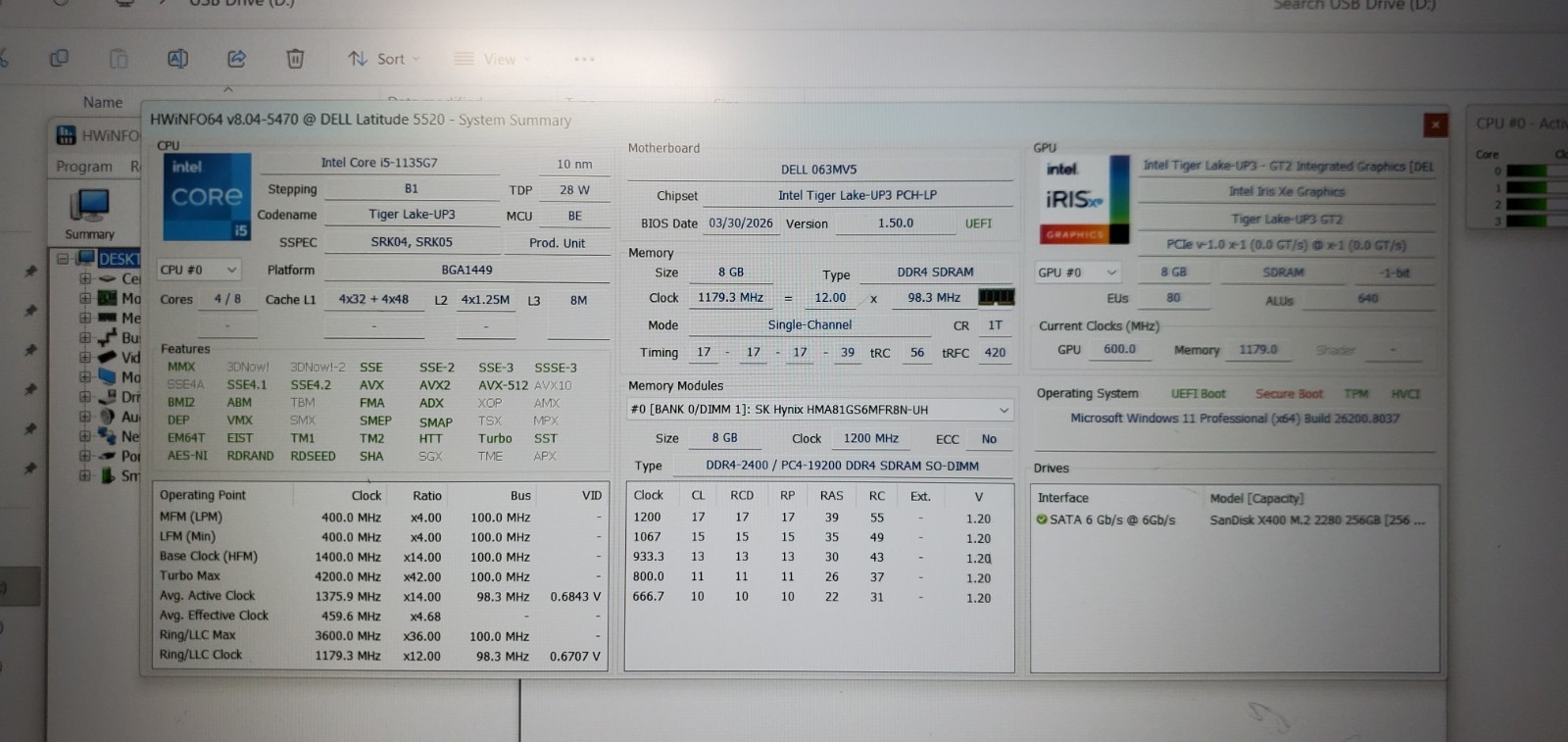Click the Turbo Max operating point row
Viewport: 1568px width, 742px height.
[x=381, y=576]
